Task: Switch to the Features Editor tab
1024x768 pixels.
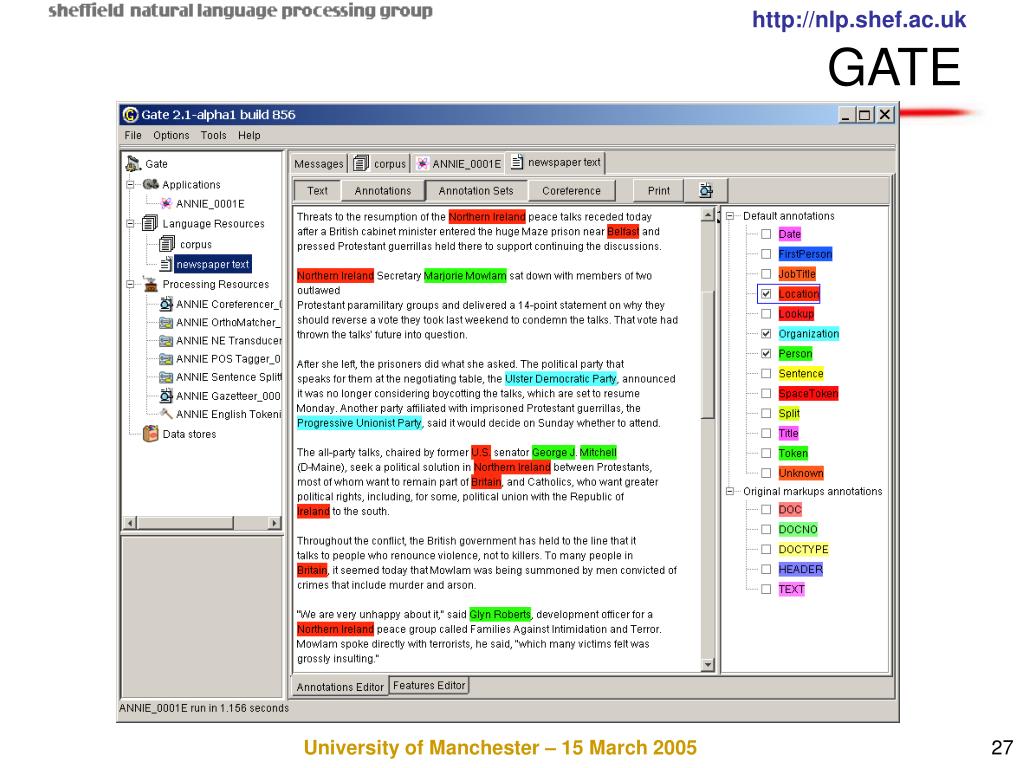Action: tap(429, 685)
